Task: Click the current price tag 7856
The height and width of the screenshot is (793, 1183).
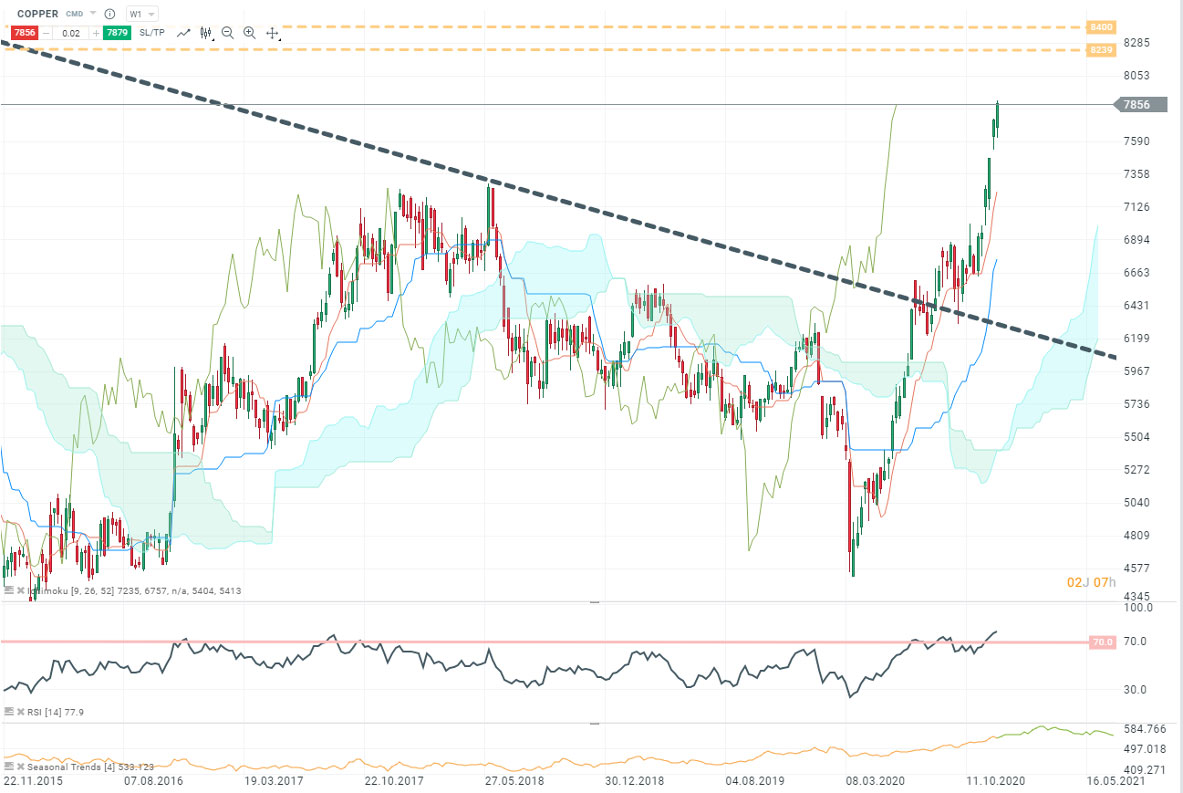Action: pyautogui.click(x=1141, y=105)
